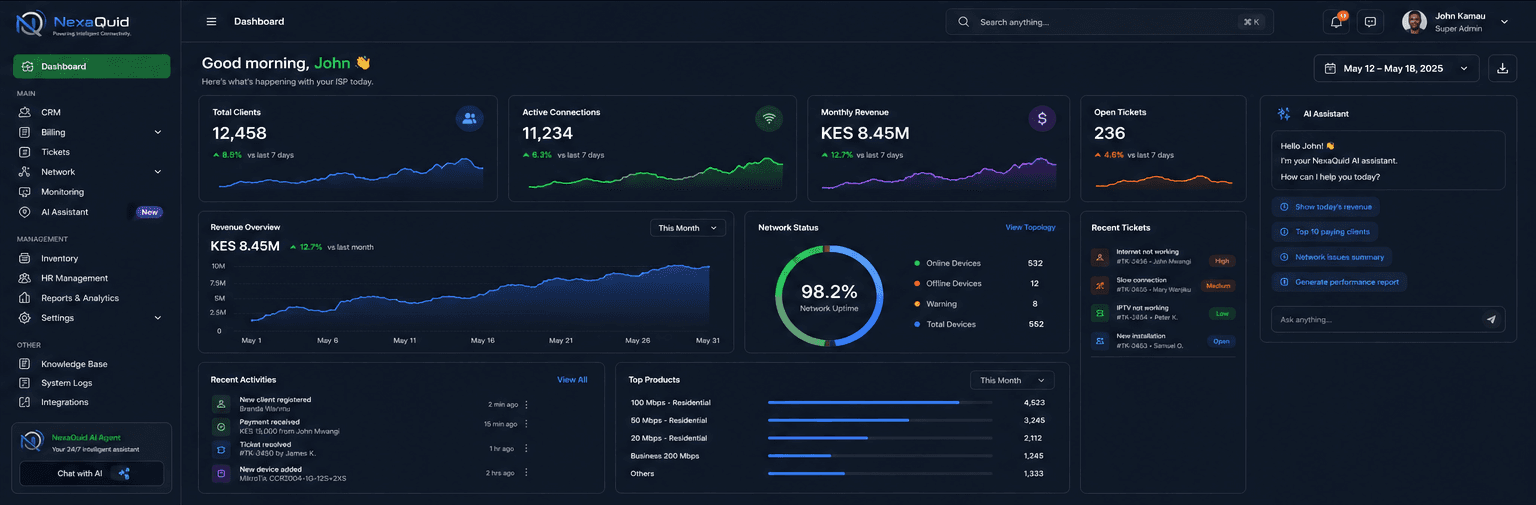
Task: Open options for Payment received activity
Action: coord(527,424)
